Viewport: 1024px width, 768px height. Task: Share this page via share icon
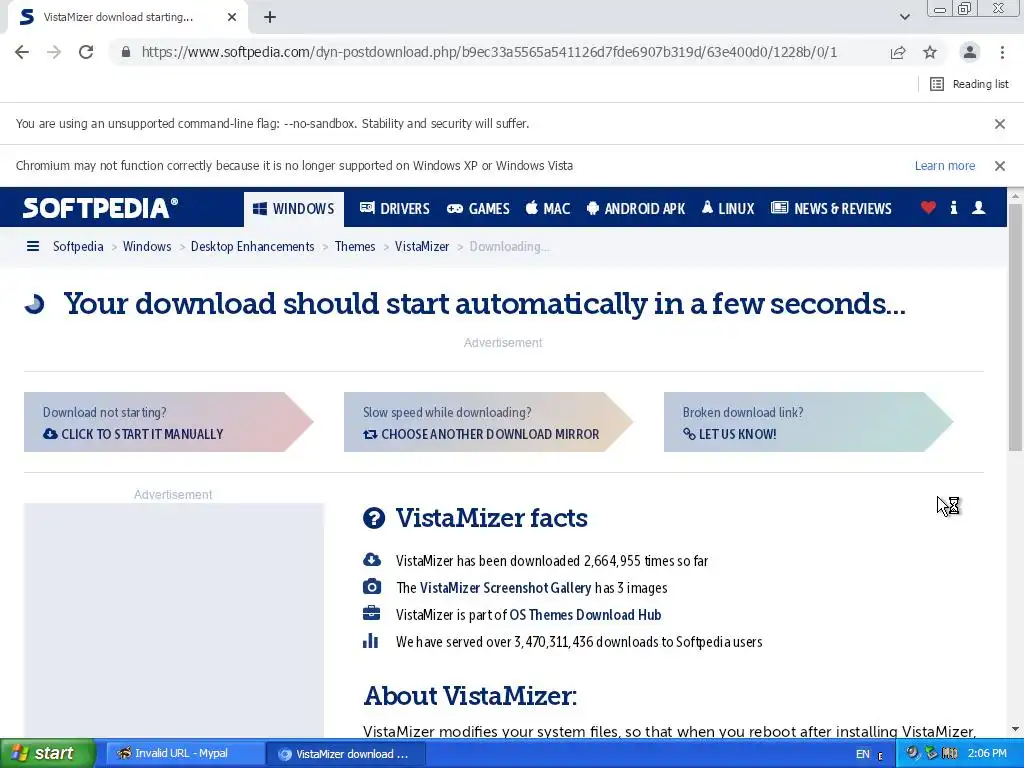point(898,52)
